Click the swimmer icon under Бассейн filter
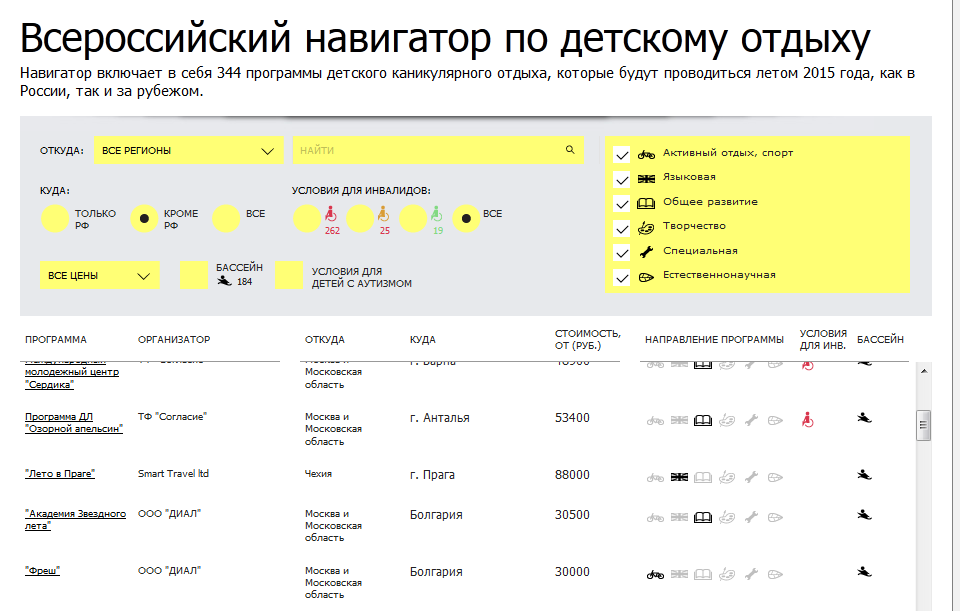 click(x=225, y=281)
